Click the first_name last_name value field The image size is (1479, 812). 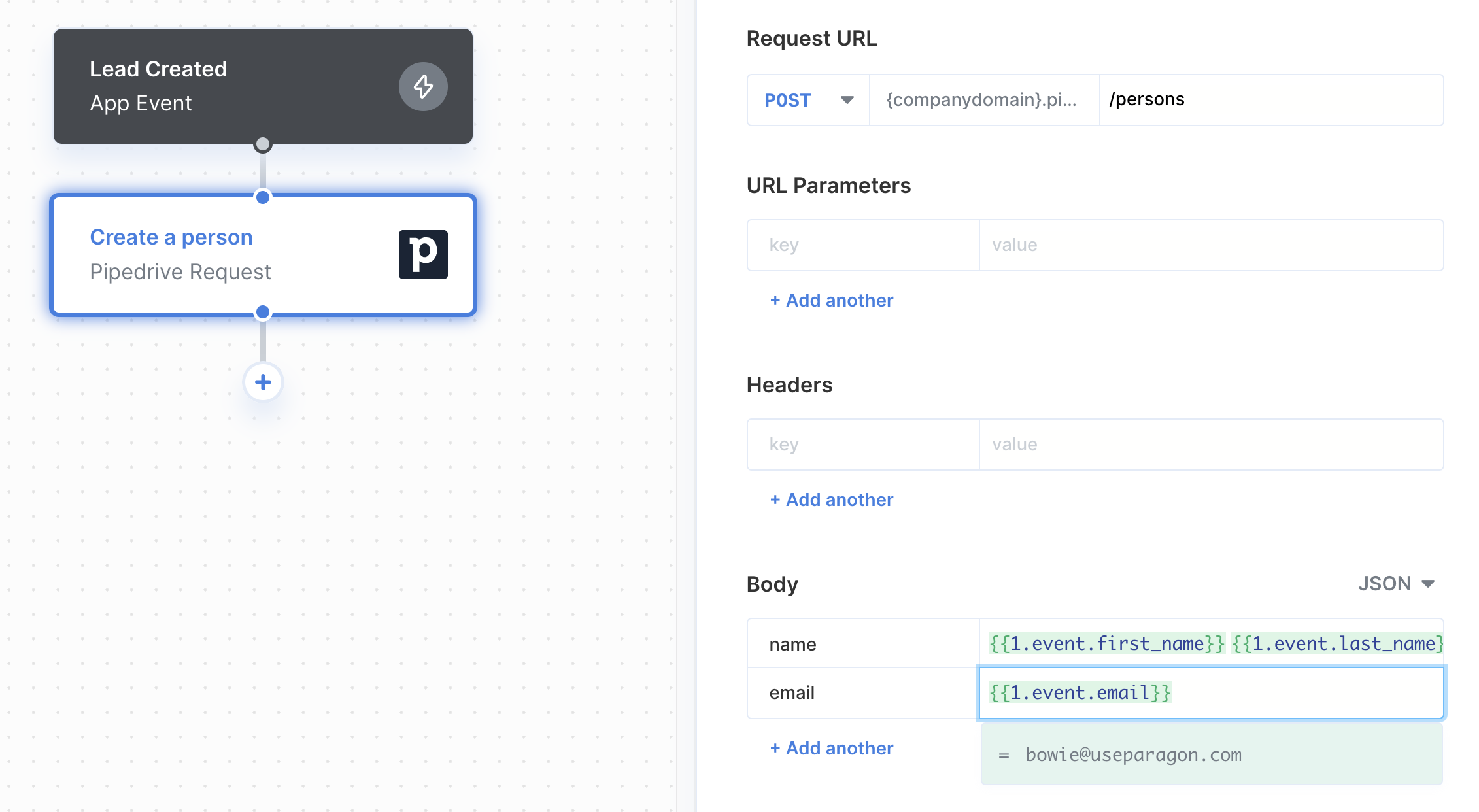coord(1211,644)
